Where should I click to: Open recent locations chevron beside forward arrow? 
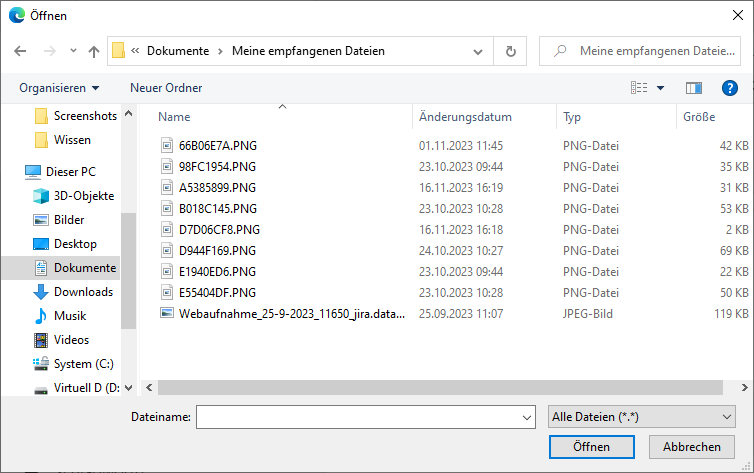click(x=73, y=50)
